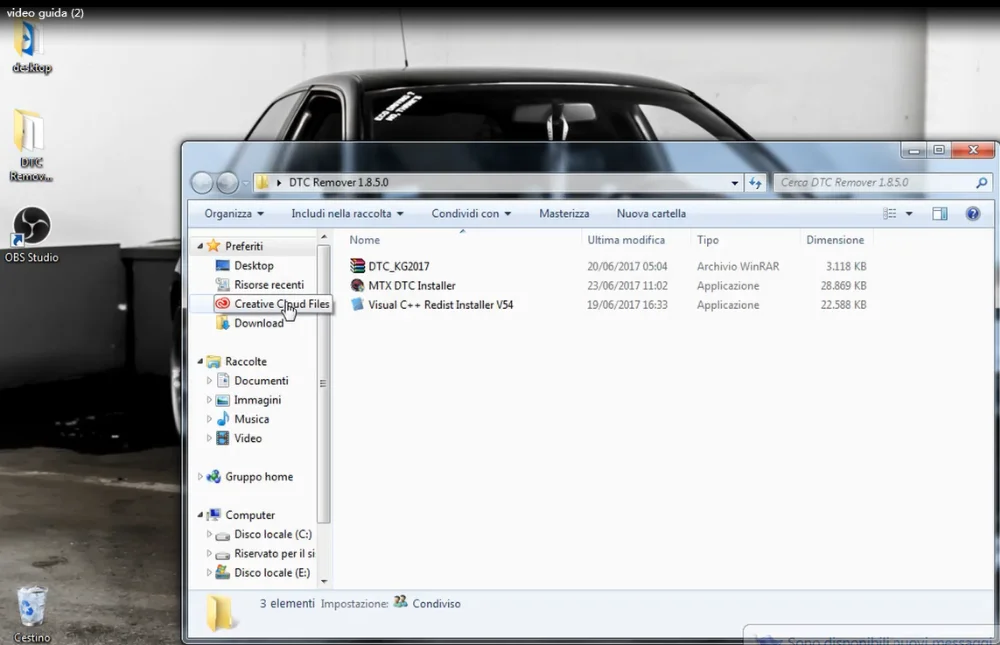Expand the Musica library node
Screen dimensions: 1000x645
(x=209, y=419)
